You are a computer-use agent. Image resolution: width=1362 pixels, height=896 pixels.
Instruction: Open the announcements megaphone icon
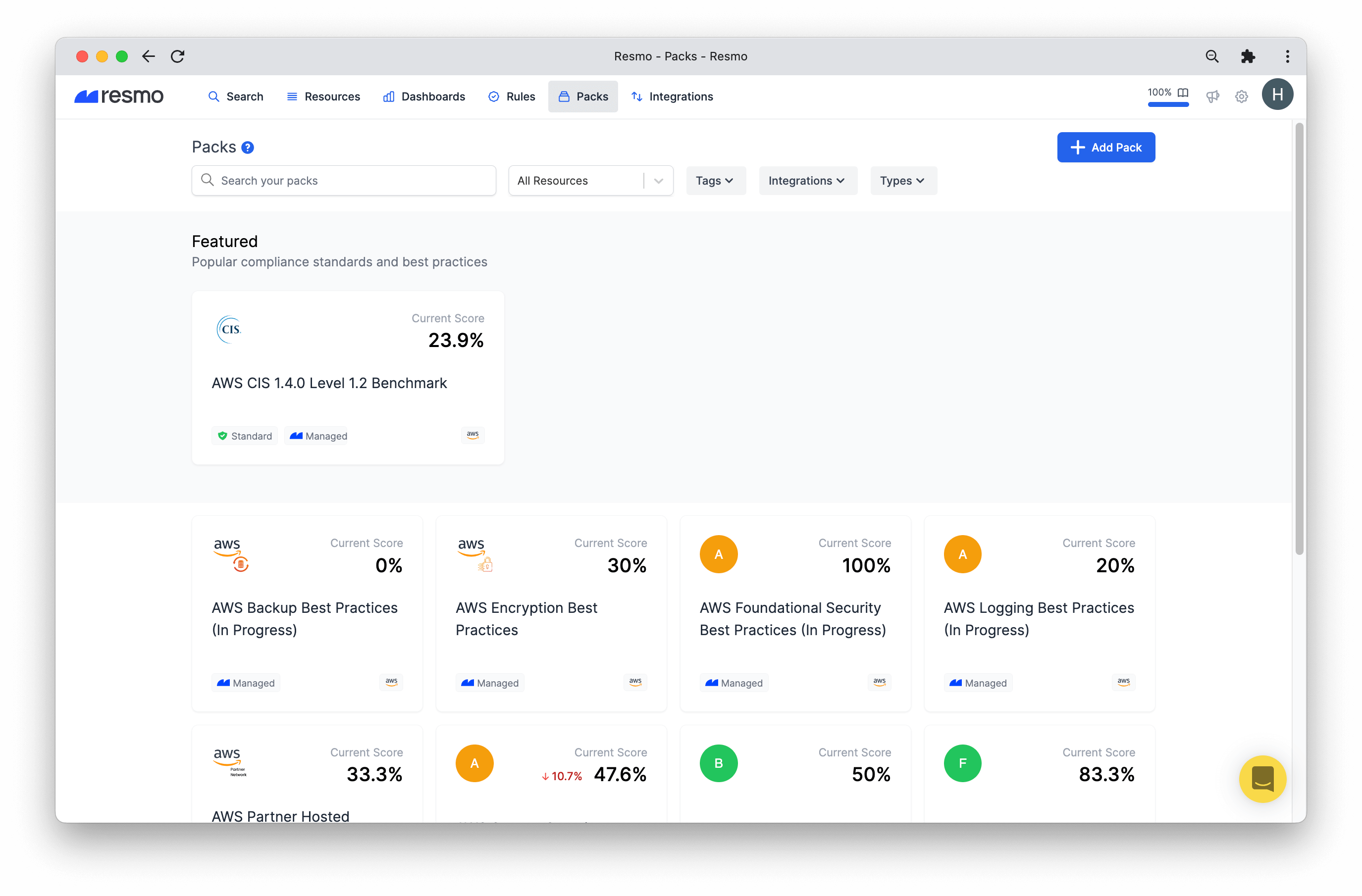coord(1212,97)
